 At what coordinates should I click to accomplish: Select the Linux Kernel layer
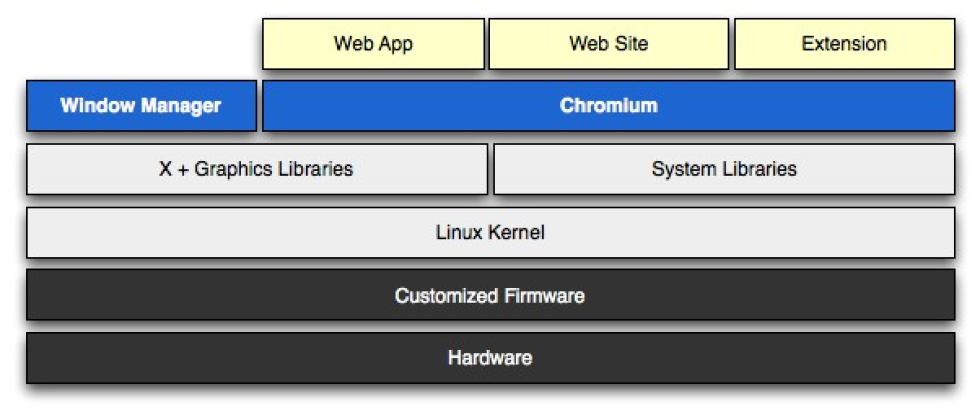click(x=490, y=233)
